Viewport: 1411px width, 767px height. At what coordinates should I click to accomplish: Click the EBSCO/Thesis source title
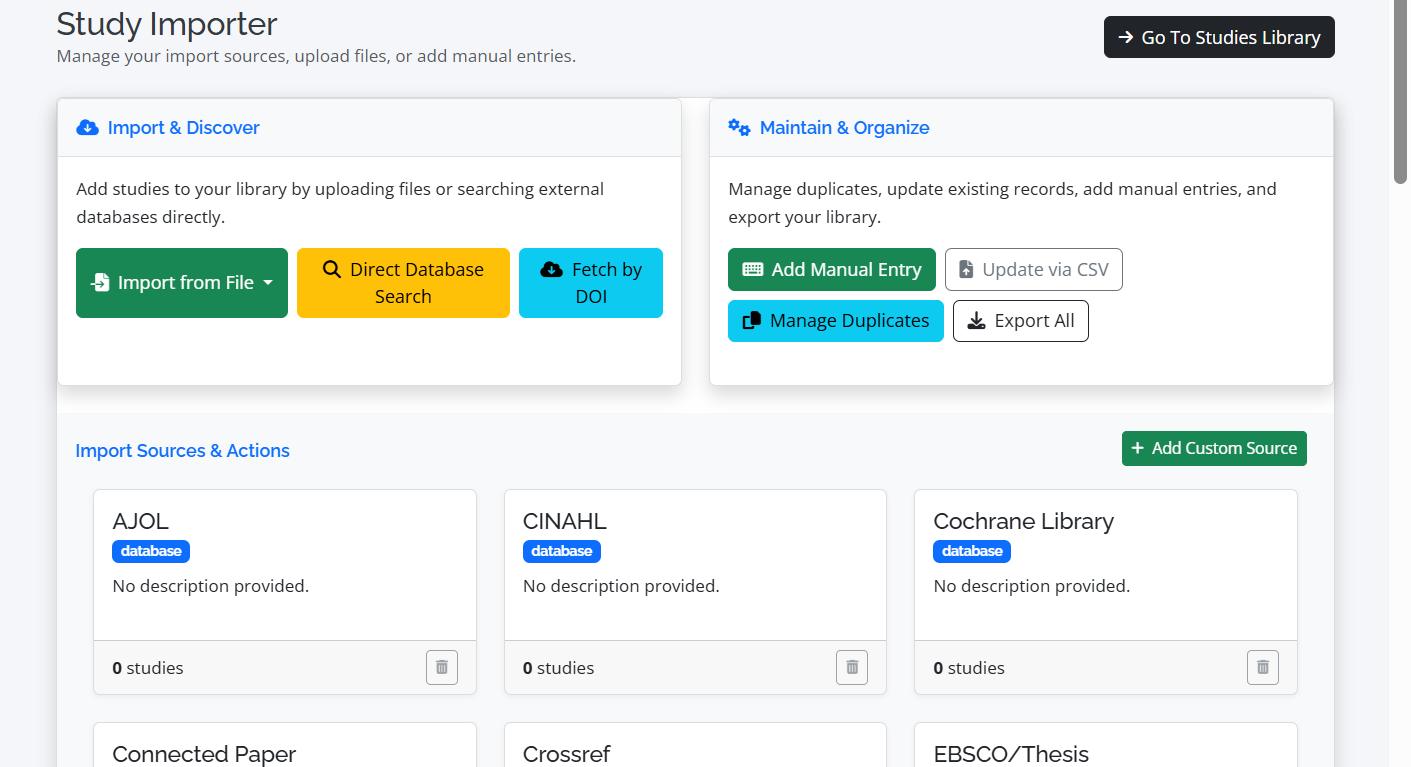click(1011, 754)
